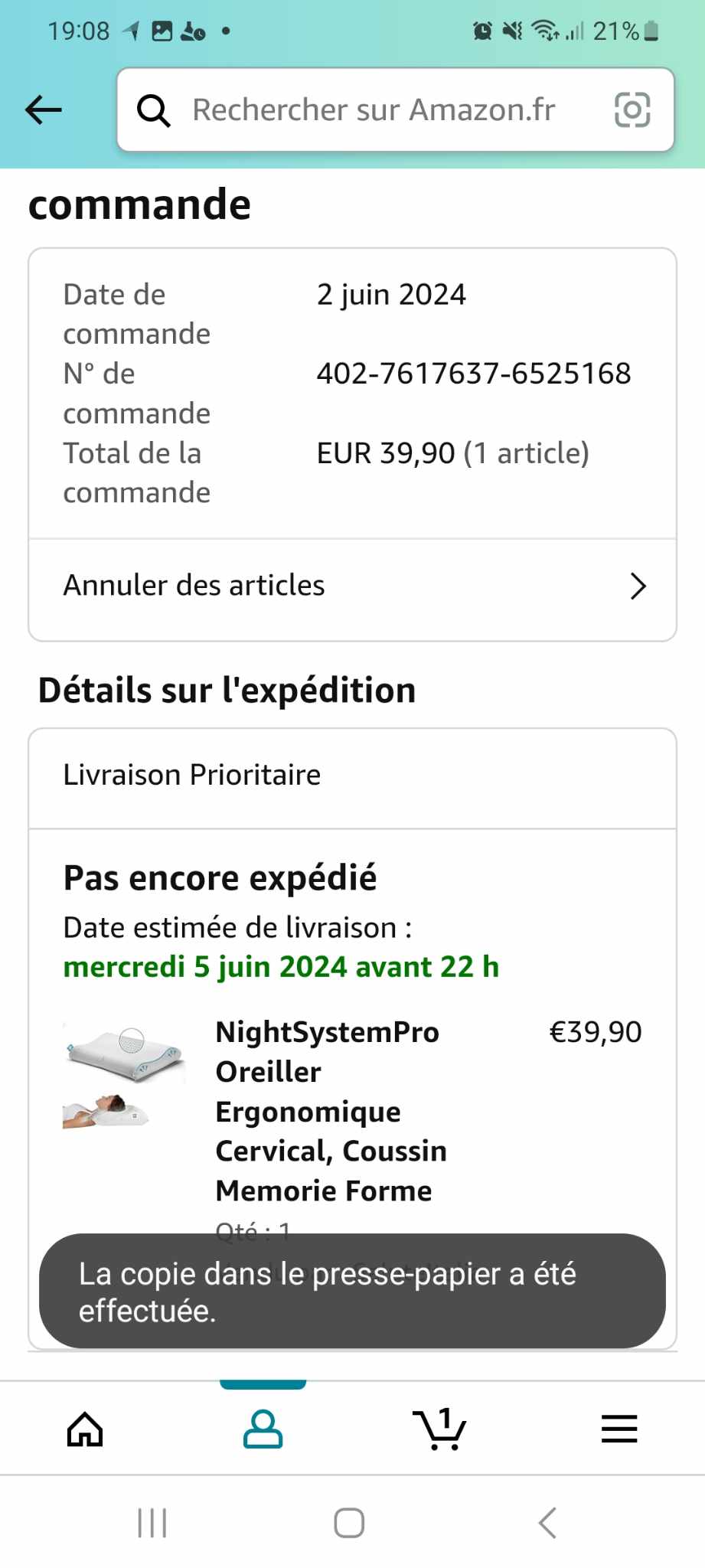Go to Amazon home tab
705x1568 pixels.
point(85,1429)
